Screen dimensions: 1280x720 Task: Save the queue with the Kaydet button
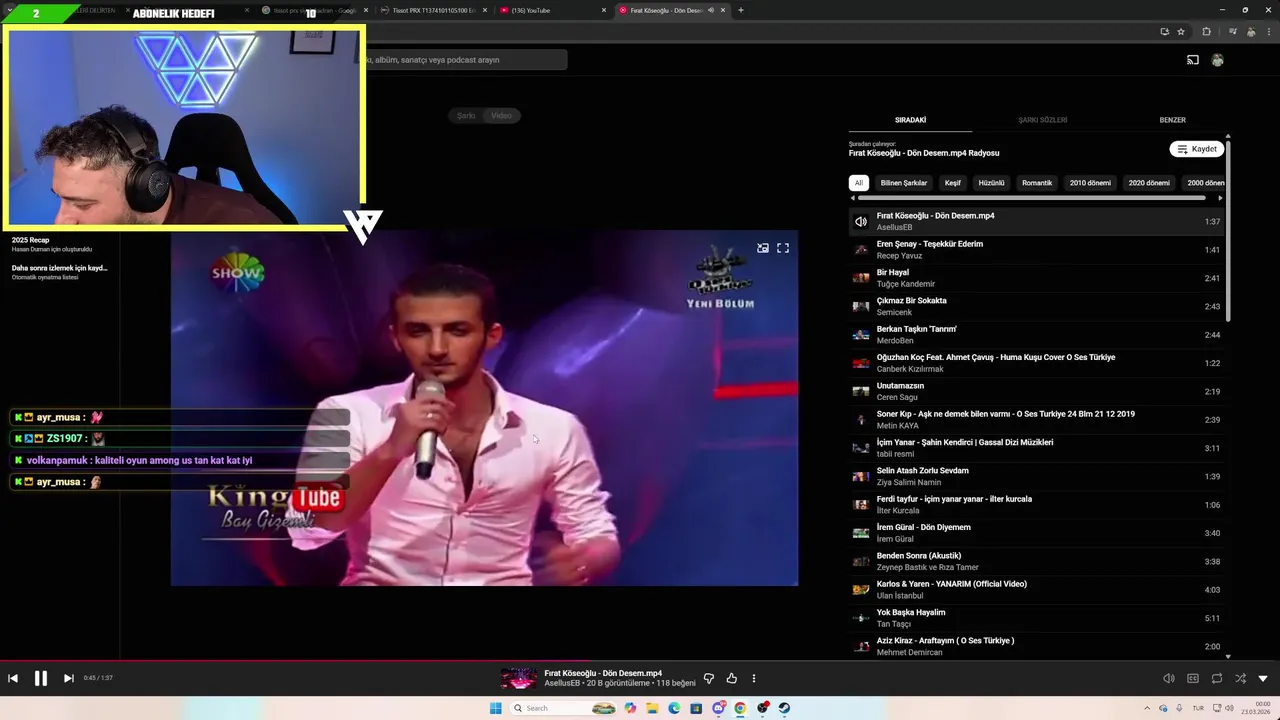coord(1196,149)
